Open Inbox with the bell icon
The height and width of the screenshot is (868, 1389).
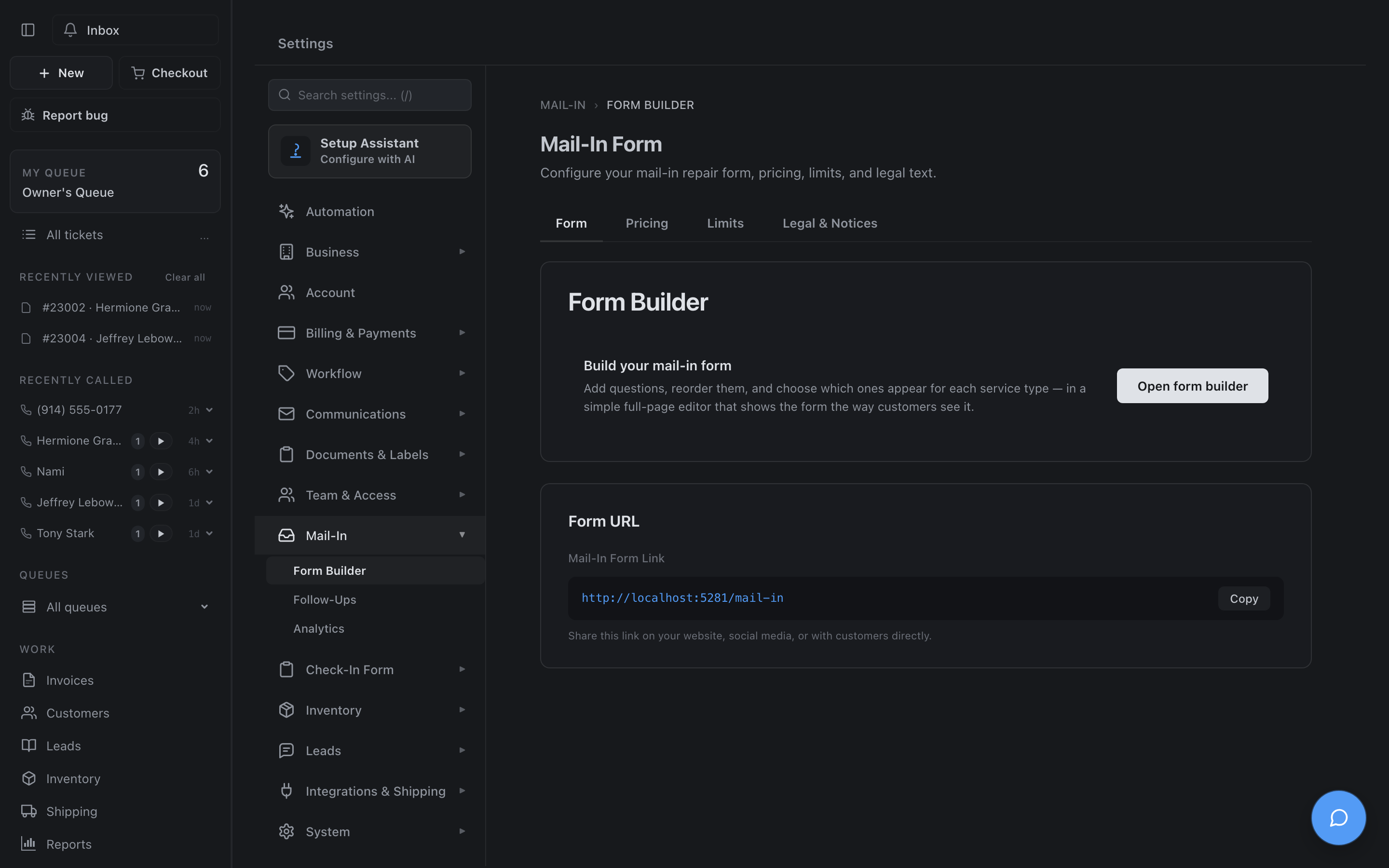tap(136, 30)
